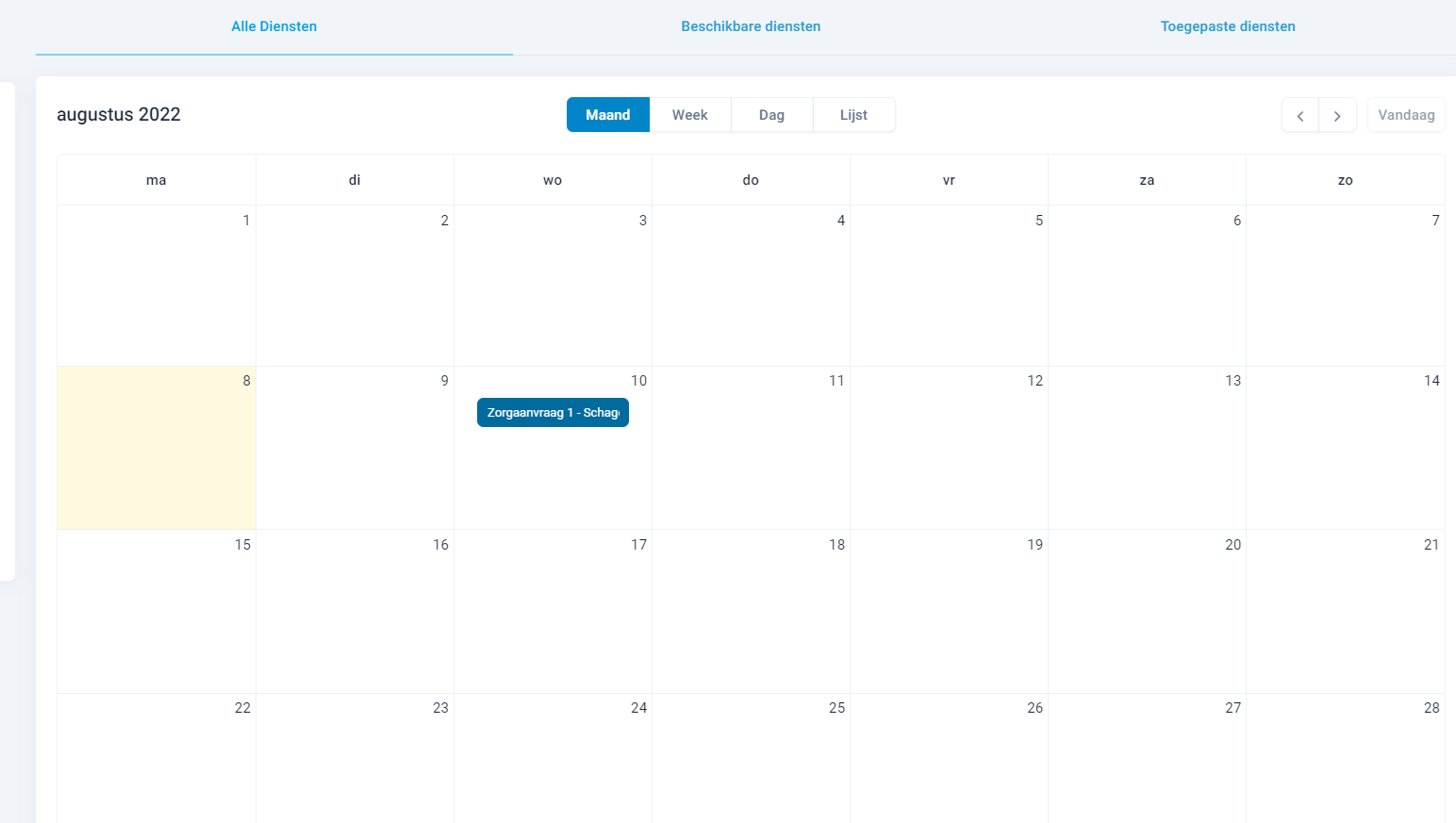1456x823 pixels.
Task: Switch calendar to Dag view
Action: click(771, 115)
